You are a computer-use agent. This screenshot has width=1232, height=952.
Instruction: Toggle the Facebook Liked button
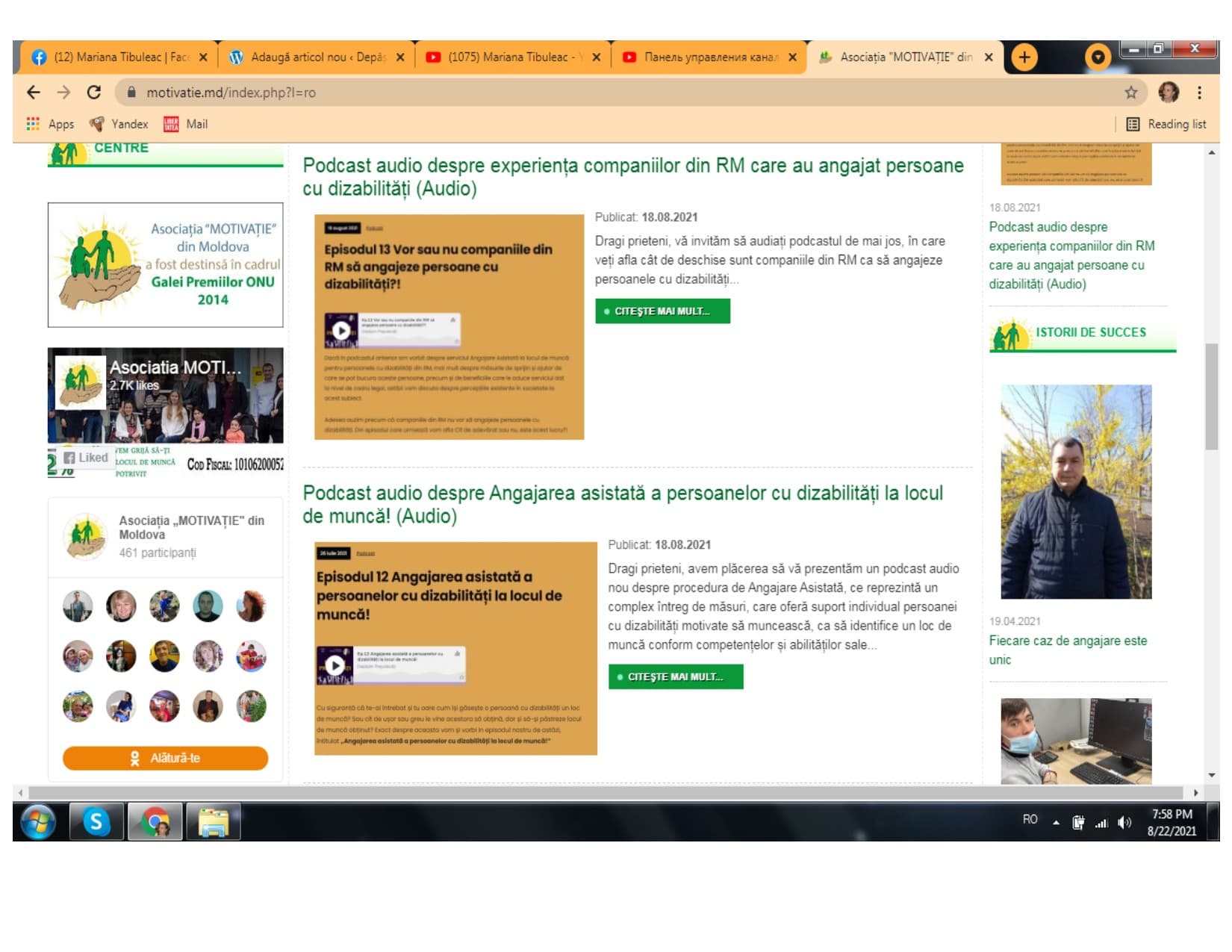click(85, 458)
